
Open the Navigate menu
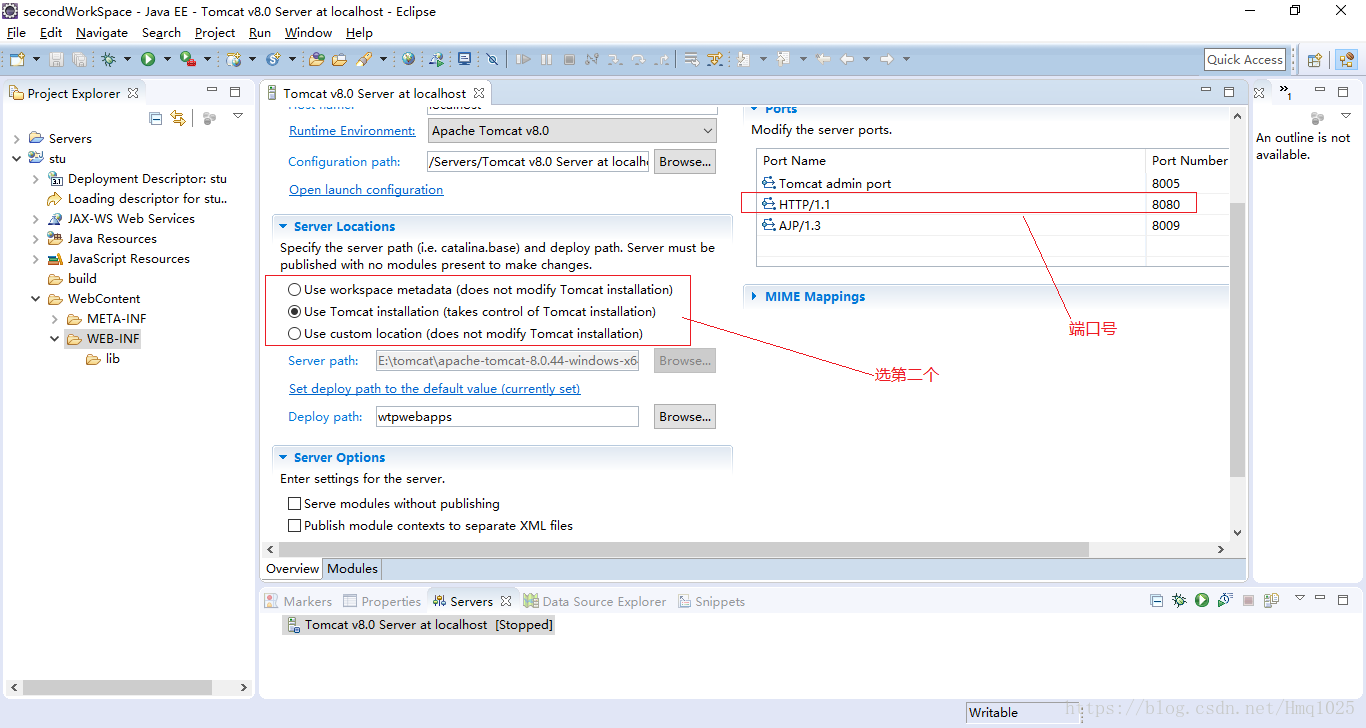click(x=102, y=33)
